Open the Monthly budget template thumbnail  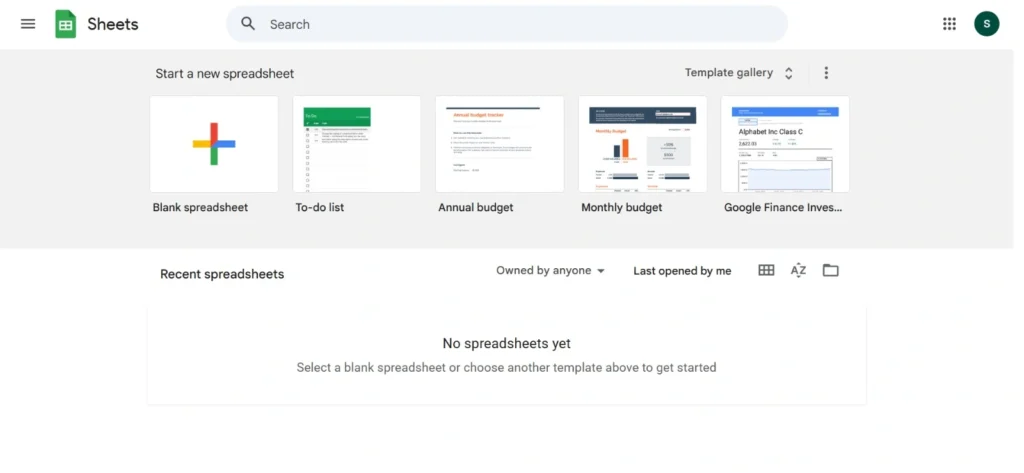pyautogui.click(x=643, y=144)
